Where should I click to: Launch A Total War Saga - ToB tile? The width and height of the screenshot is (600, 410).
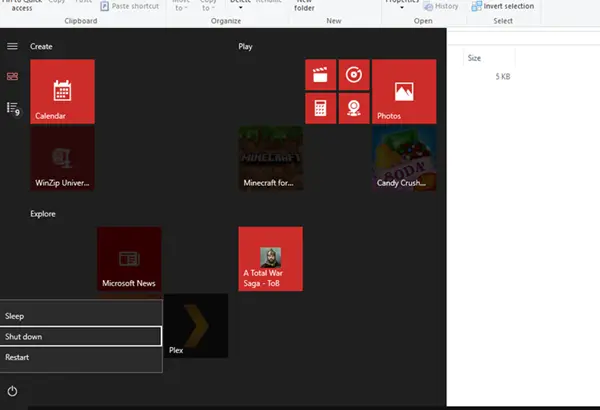271,259
